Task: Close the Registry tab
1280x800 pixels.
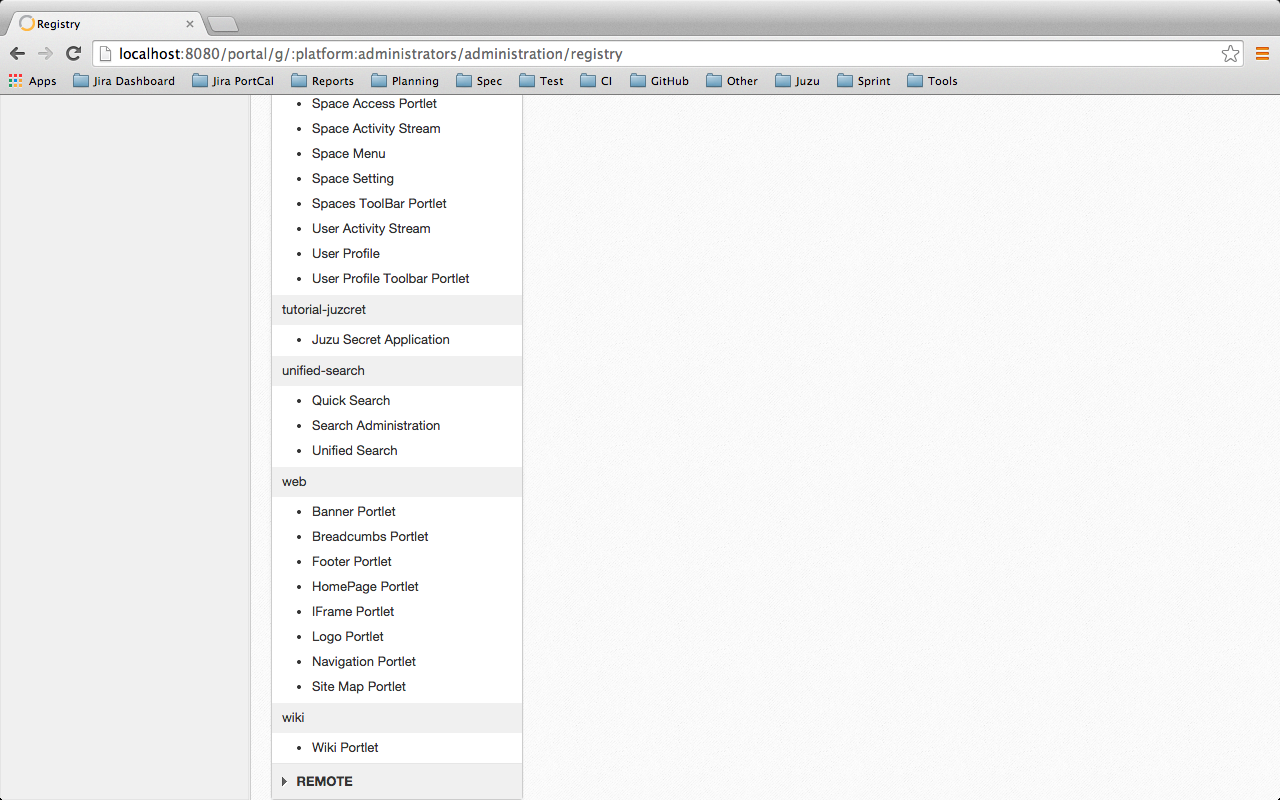Action: 190,24
